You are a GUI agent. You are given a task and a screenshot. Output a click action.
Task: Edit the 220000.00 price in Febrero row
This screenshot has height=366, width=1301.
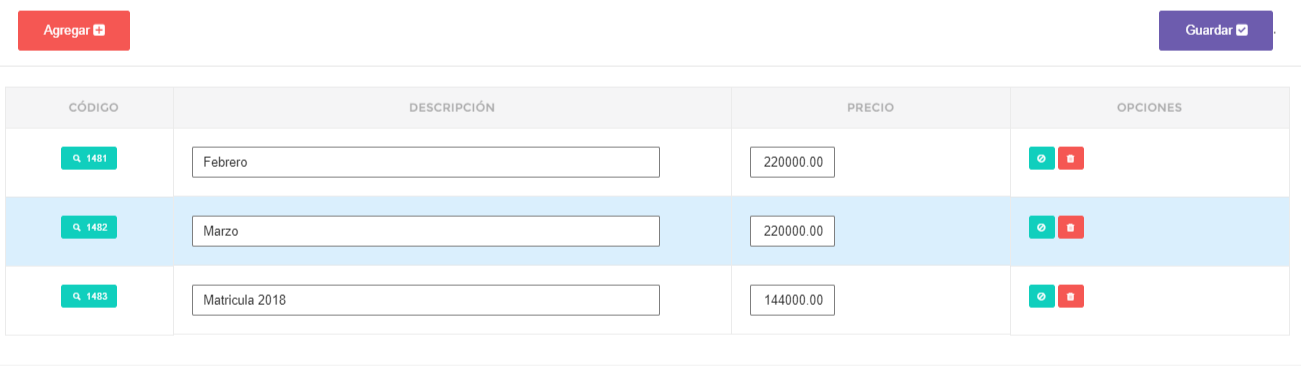click(x=792, y=162)
